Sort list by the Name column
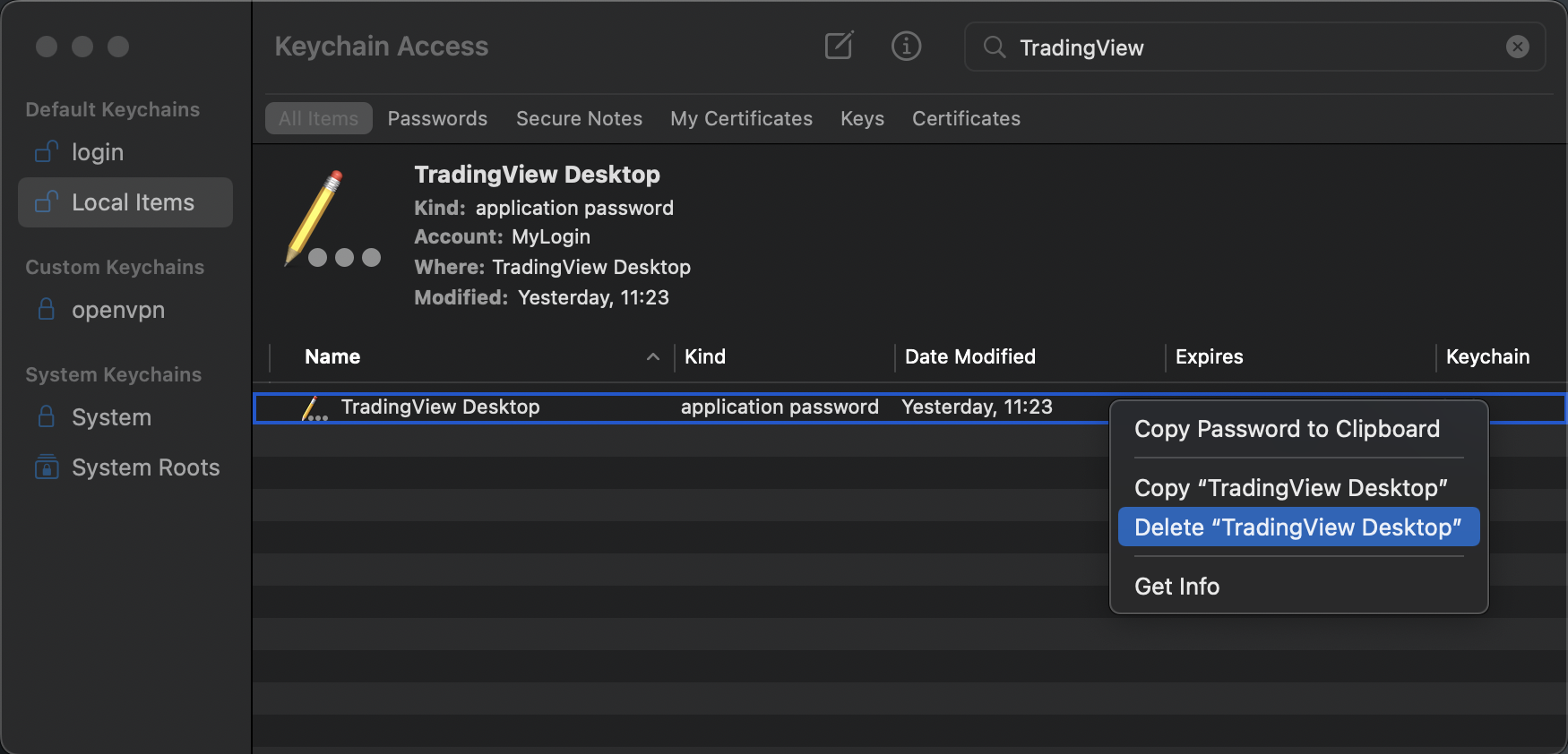The height and width of the screenshot is (754, 1568). point(332,356)
